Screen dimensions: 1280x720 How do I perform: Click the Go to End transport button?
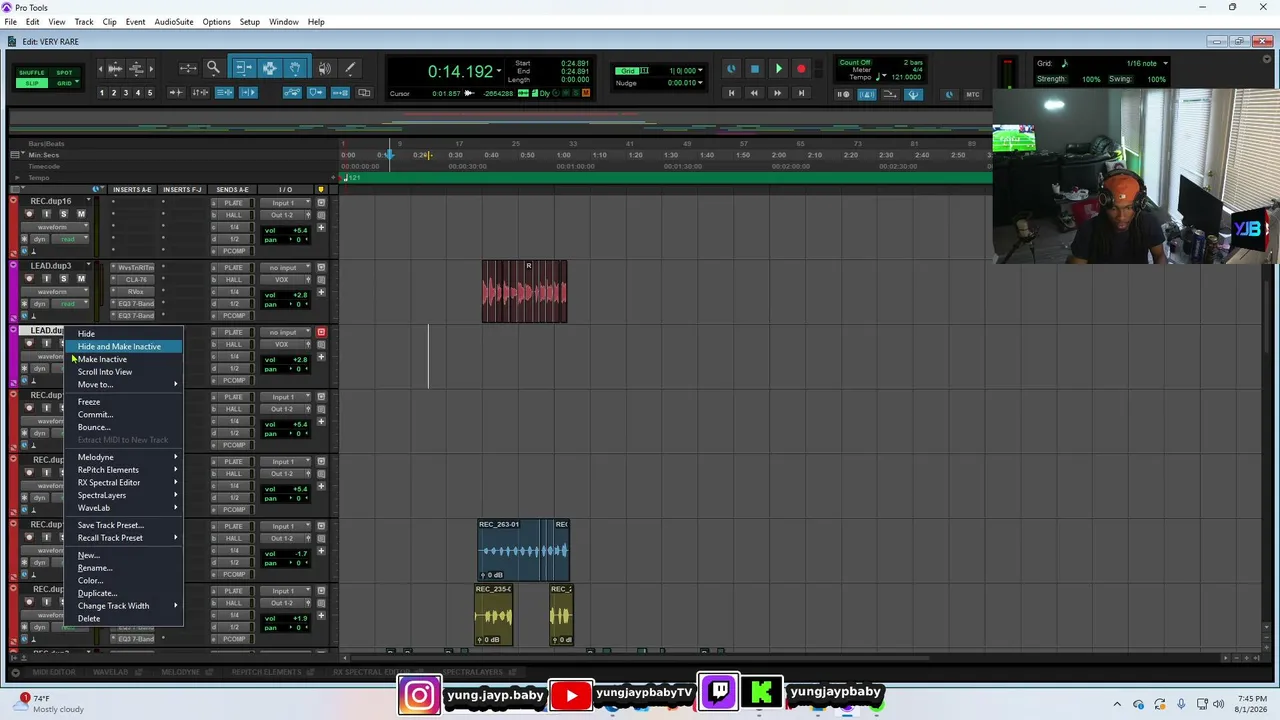[800, 93]
